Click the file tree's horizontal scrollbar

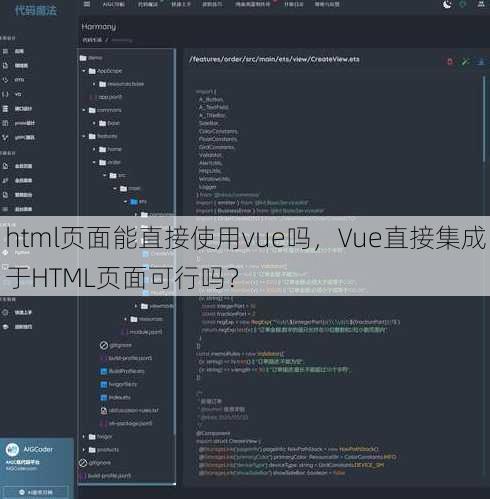(127, 484)
